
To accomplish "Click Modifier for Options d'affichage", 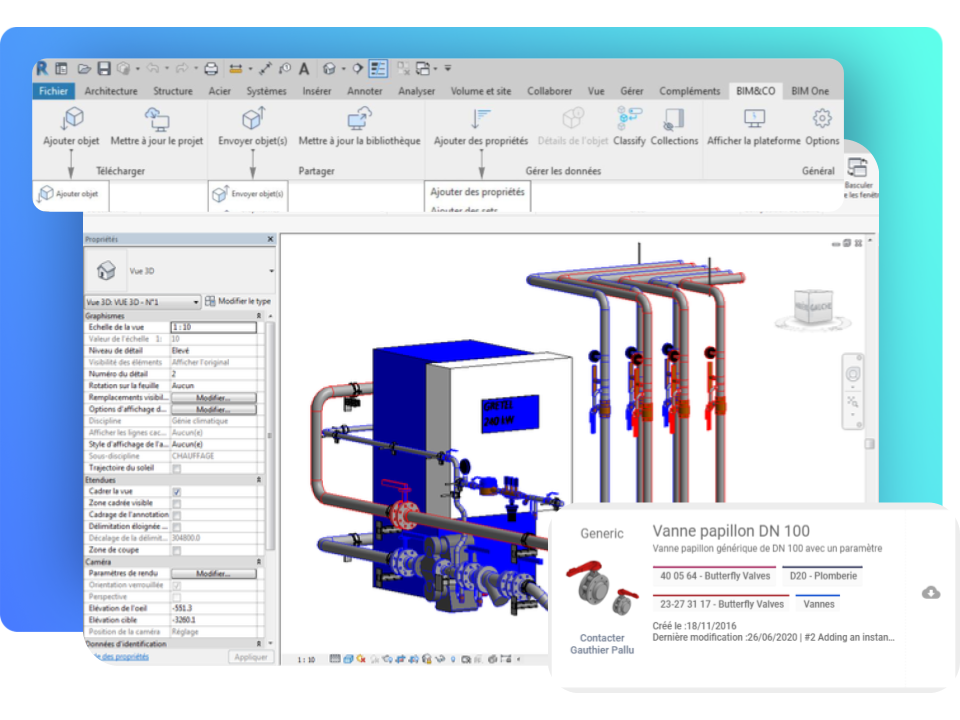I will tap(213, 410).
